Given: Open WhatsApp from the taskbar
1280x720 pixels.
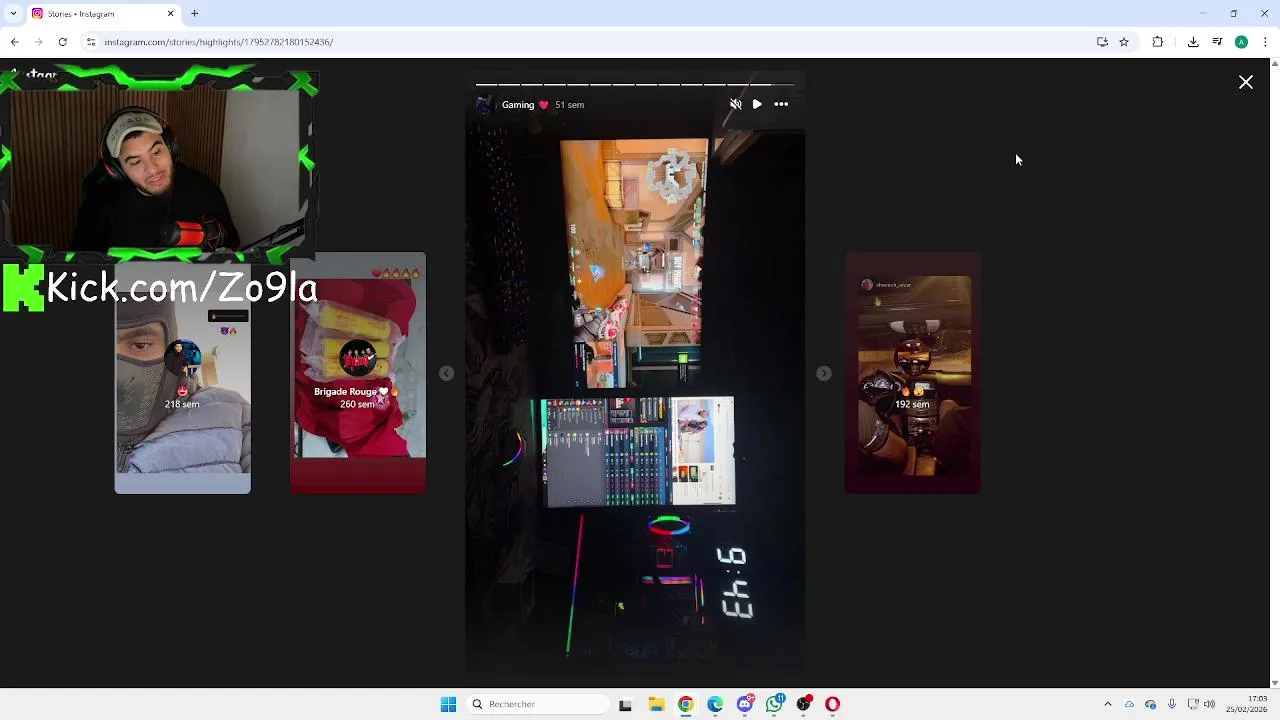Looking at the screenshot, I should tap(775, 704).
